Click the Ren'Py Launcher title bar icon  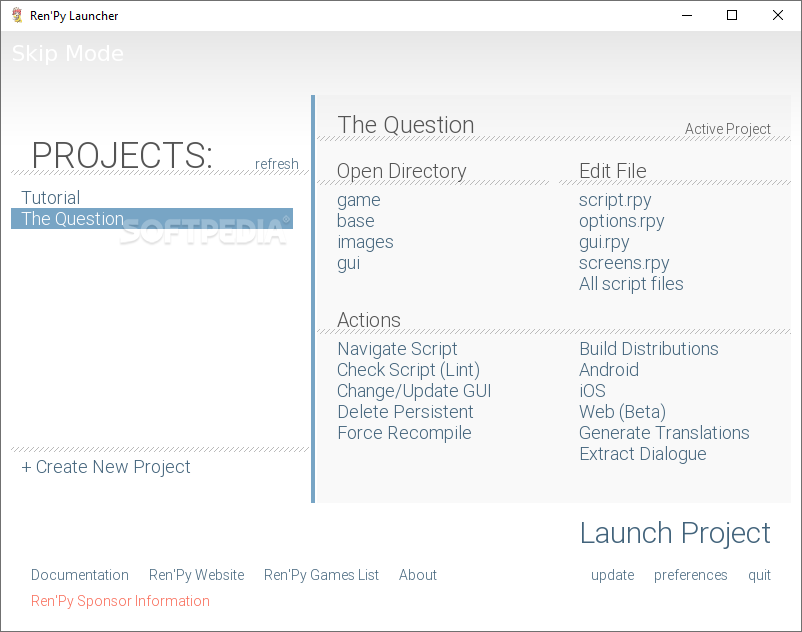pyautogui.click(x=17, y=15)
